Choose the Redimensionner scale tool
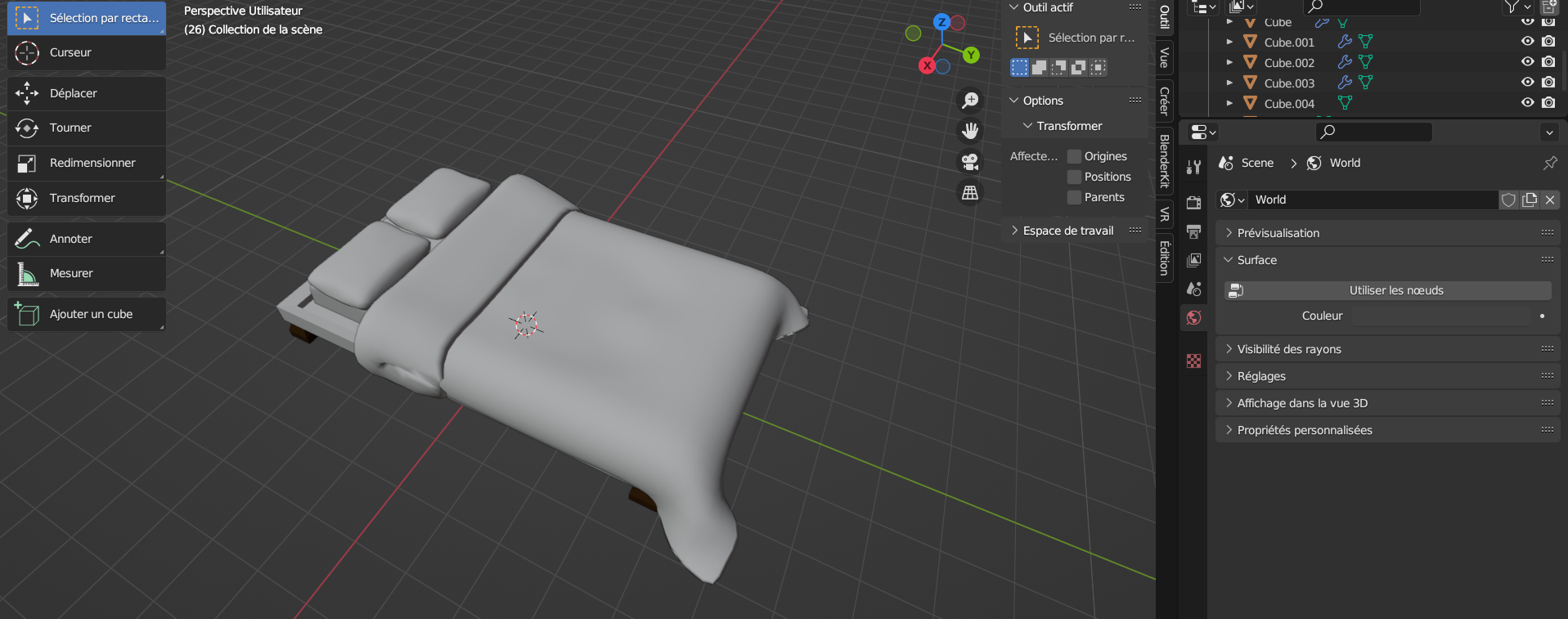Viewport: 1568px width, 619px height. click(x=86, y=163)
